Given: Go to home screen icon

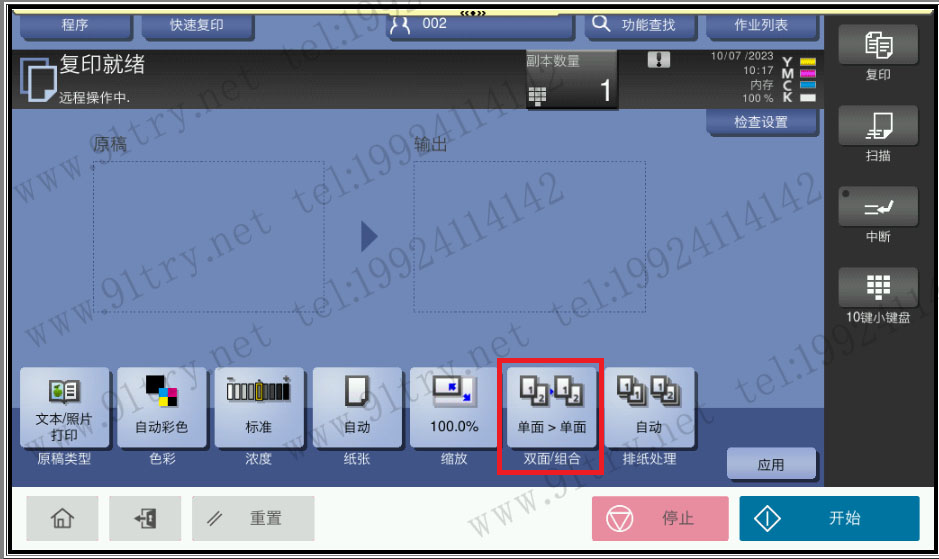Looking at the screenshot, I should pos(62,518).
